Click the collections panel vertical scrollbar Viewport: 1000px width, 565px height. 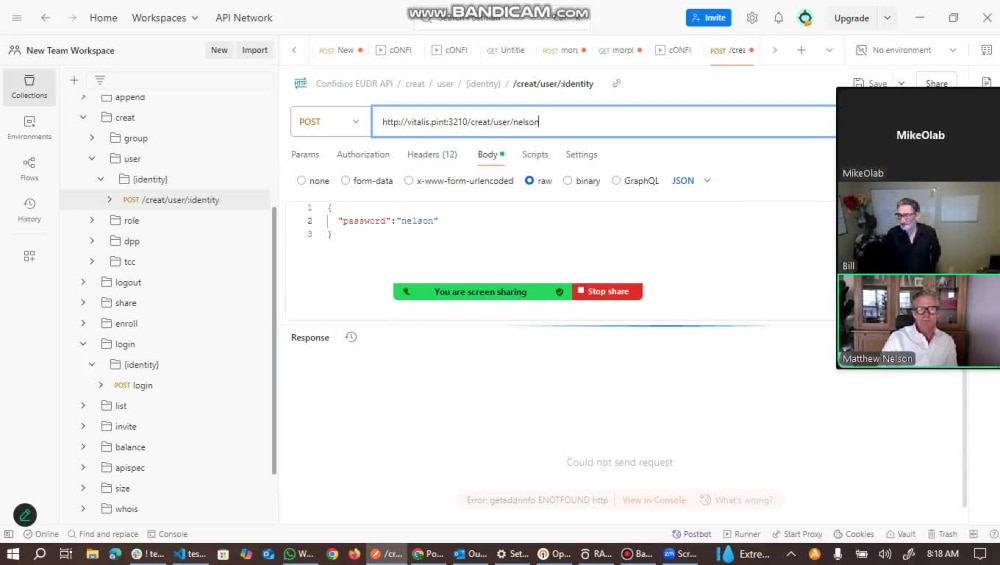274,341
